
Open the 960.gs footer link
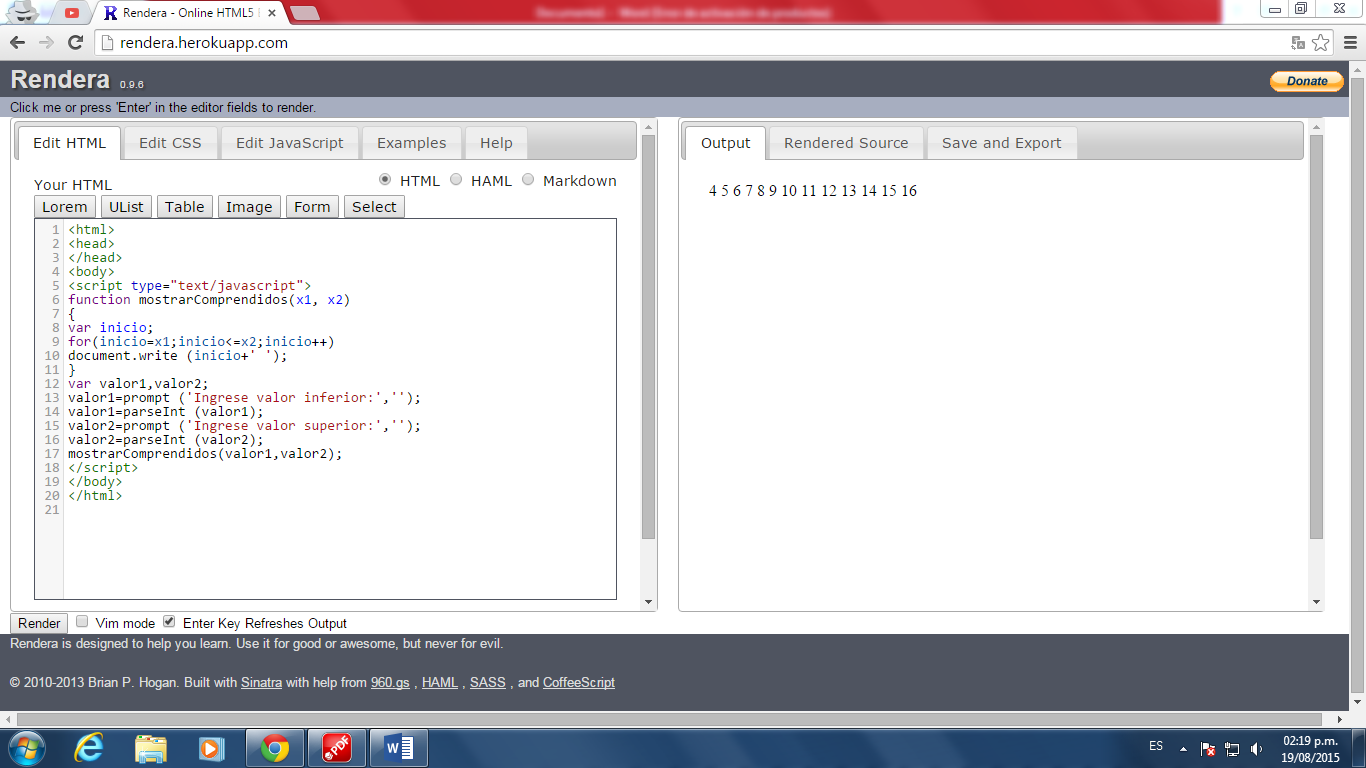[x=390, y=683]
